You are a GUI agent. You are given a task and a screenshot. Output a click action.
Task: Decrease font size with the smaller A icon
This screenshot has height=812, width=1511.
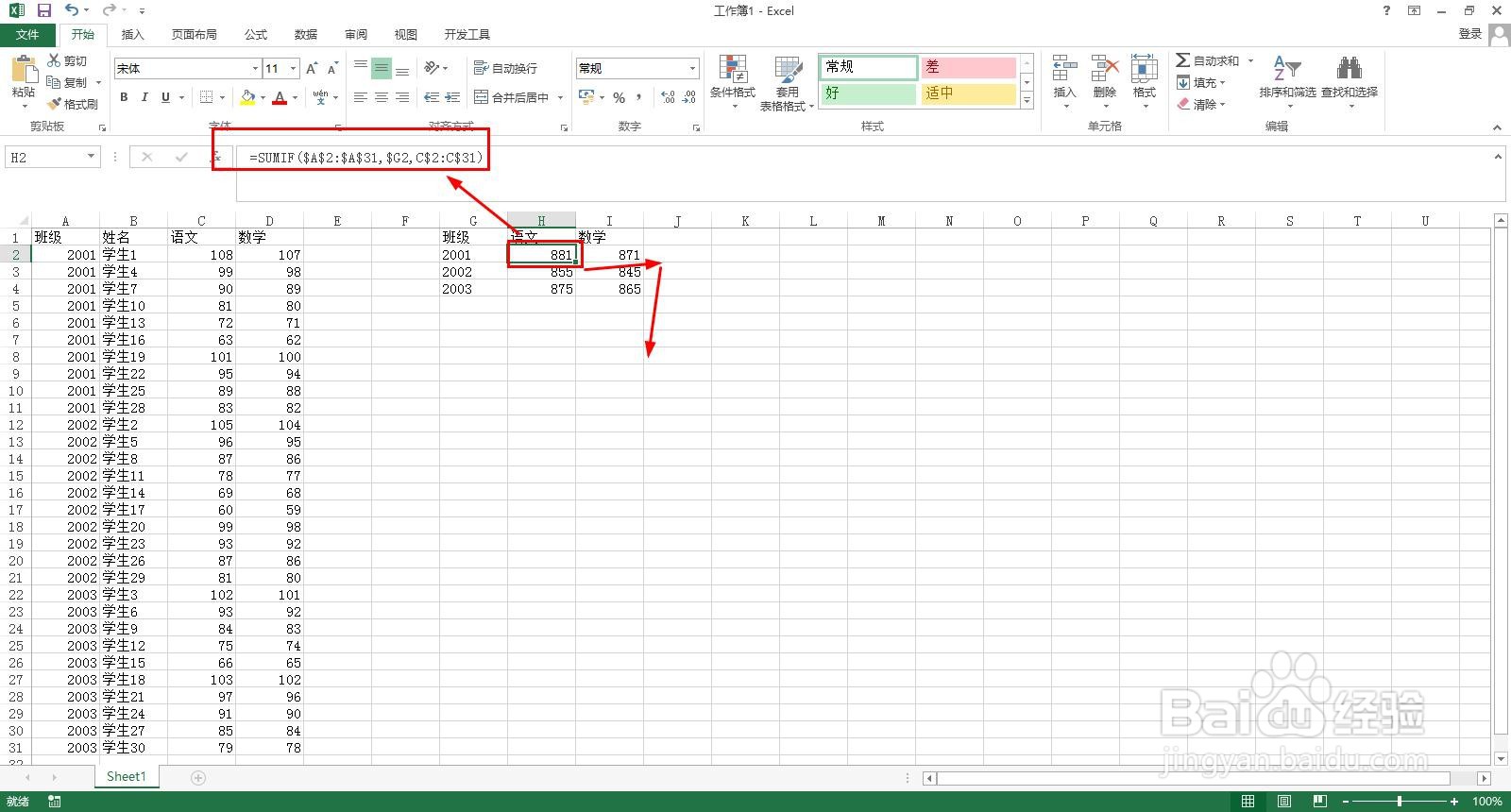pos(332,68)
